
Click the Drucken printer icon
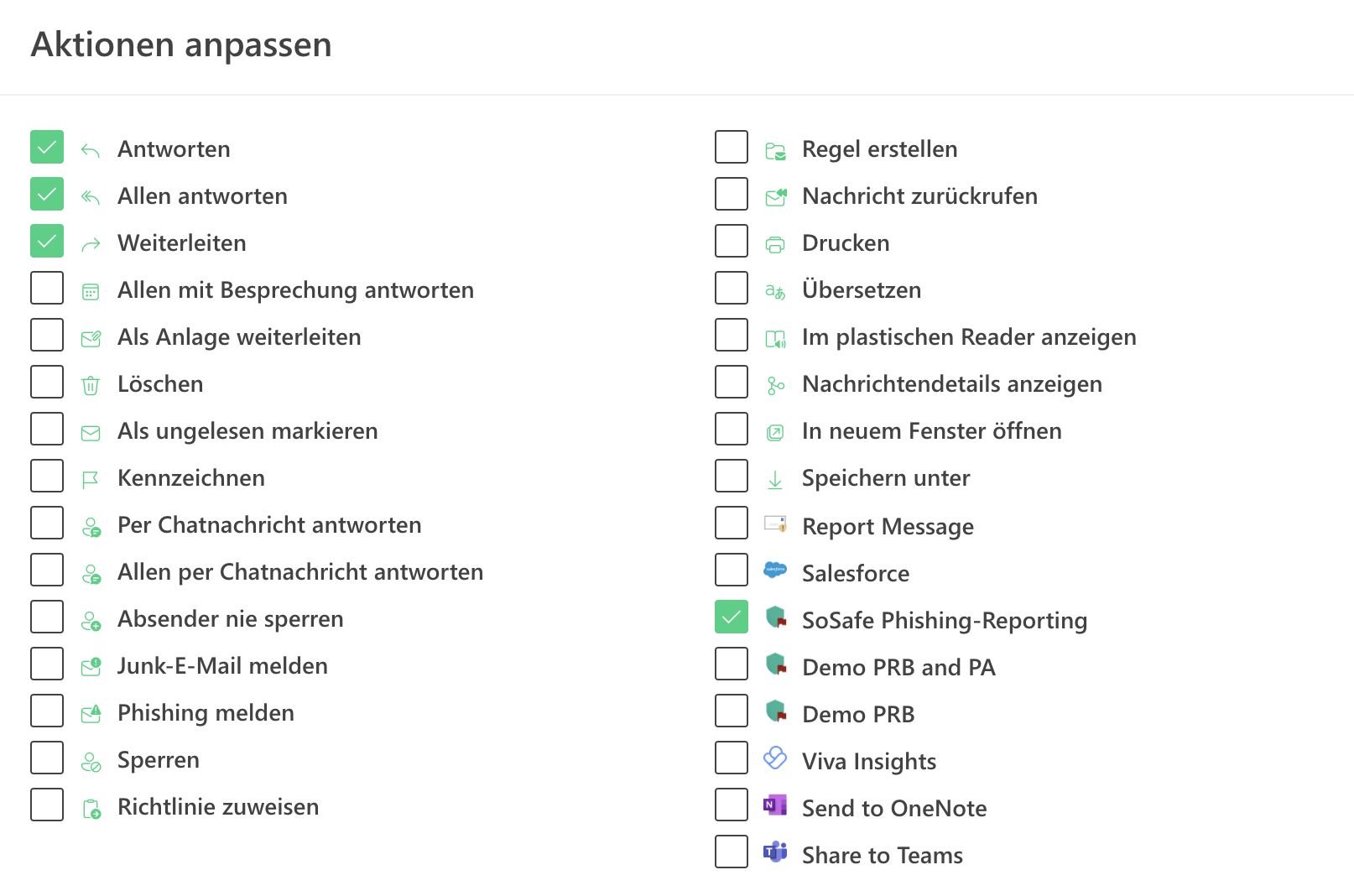[775, 244]
